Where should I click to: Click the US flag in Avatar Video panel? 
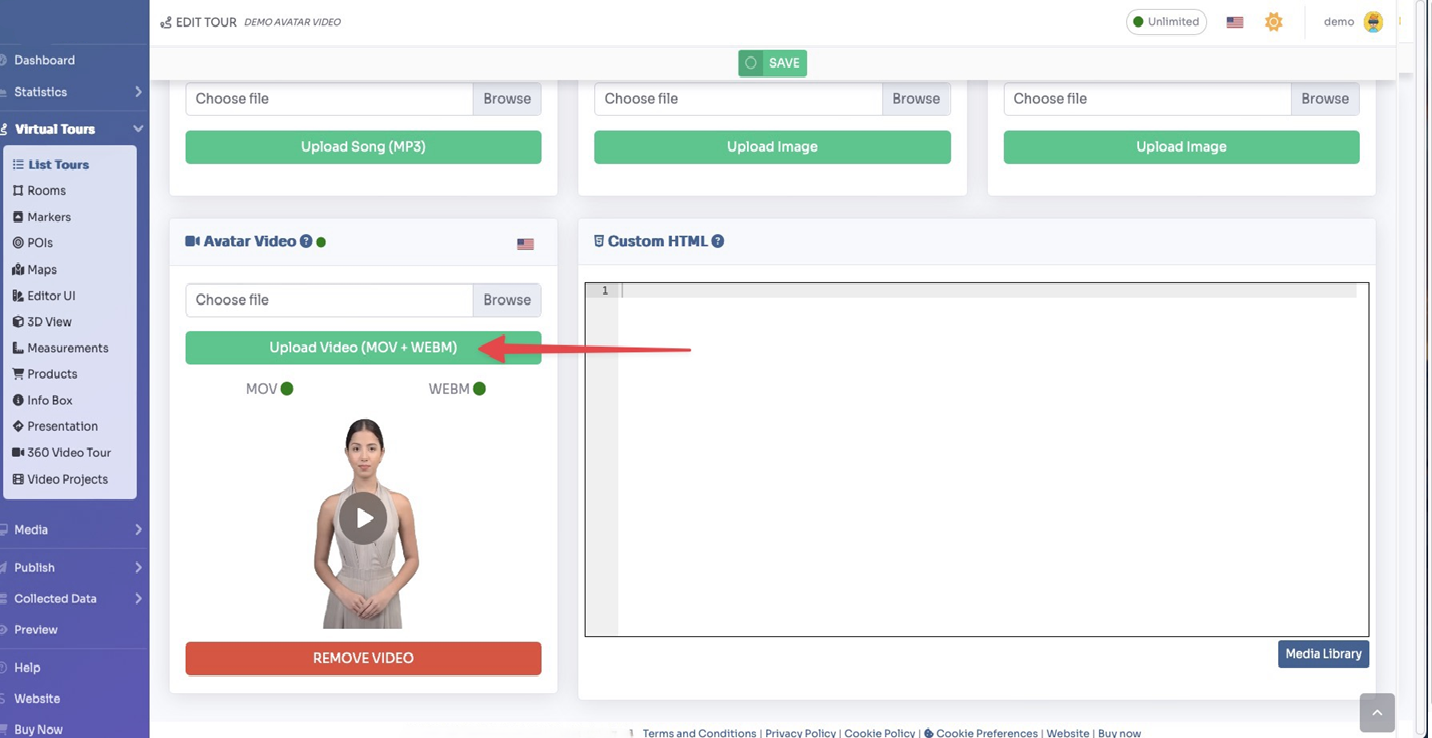coord(525,244)
